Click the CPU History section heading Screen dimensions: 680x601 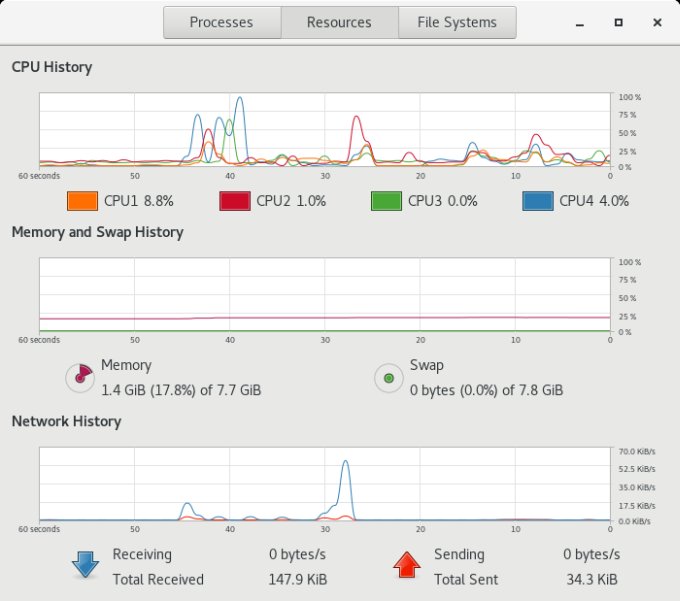pos(52,67)
